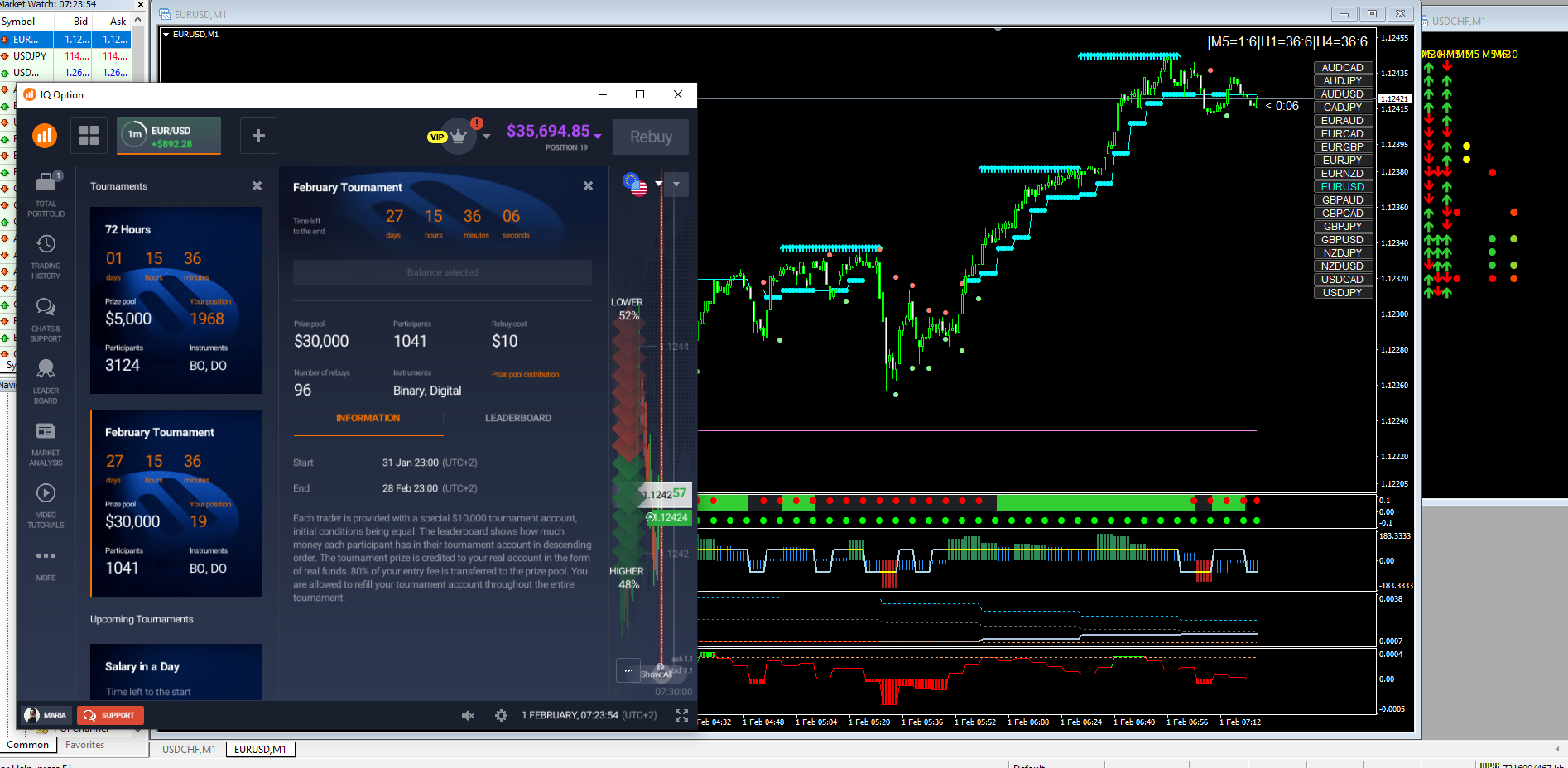Click the VIP crown profile icon
The width and height of the screenshot is (1568, 768).
tap(458, 137)
